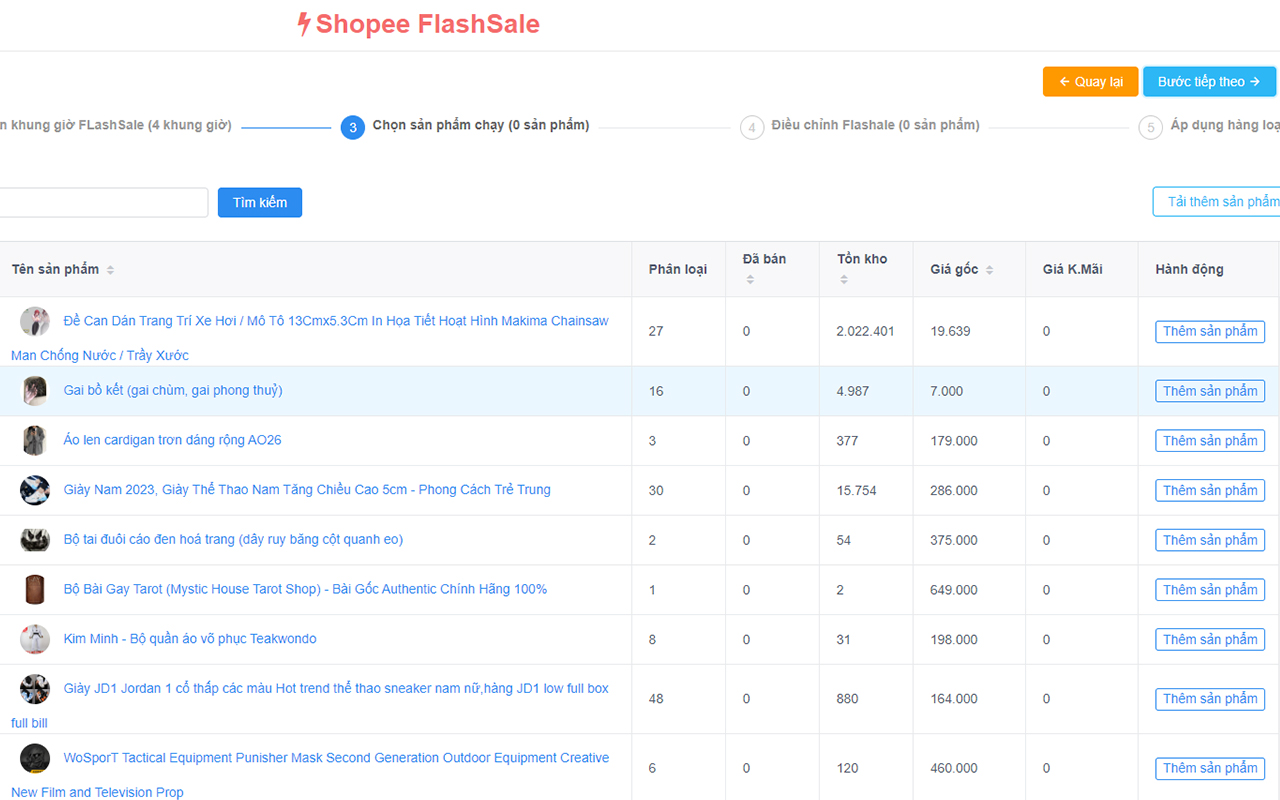Open thumbnail of Giày JD1 Jordan product

[35, 689]
